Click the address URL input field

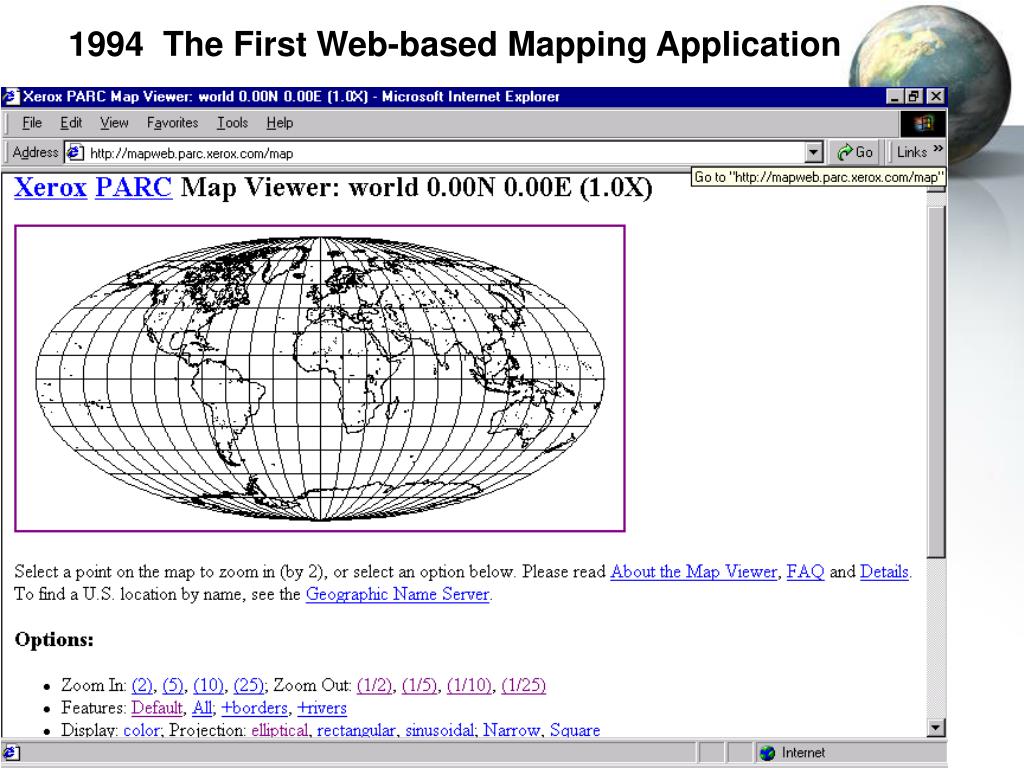[x=440, y=153]
